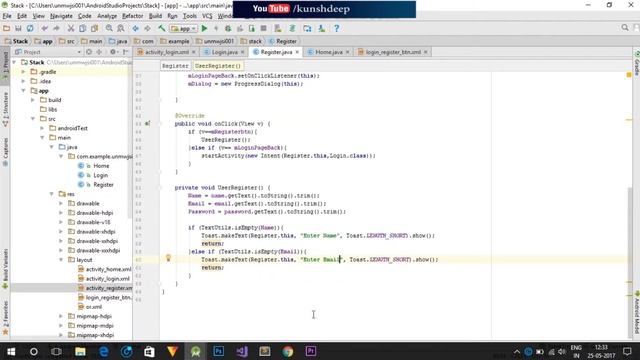
Task: Click the Help question mark icon
Action: coord(336,28)
